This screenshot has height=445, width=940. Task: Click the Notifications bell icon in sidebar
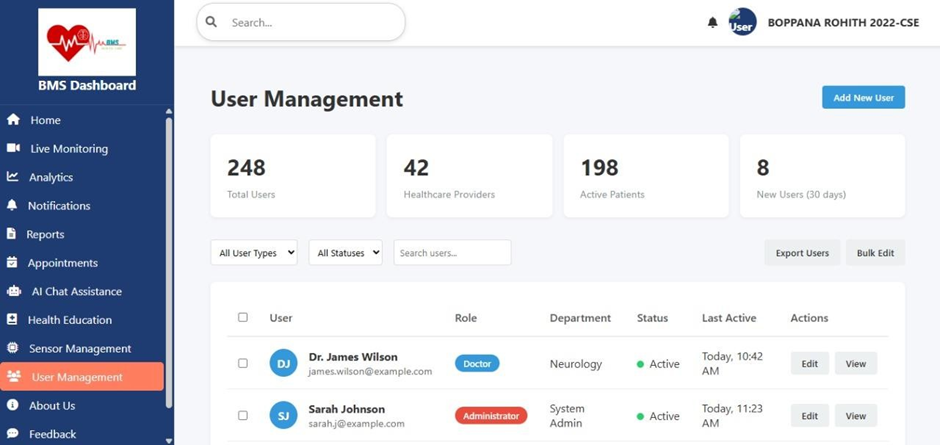[x=12, y=205]
